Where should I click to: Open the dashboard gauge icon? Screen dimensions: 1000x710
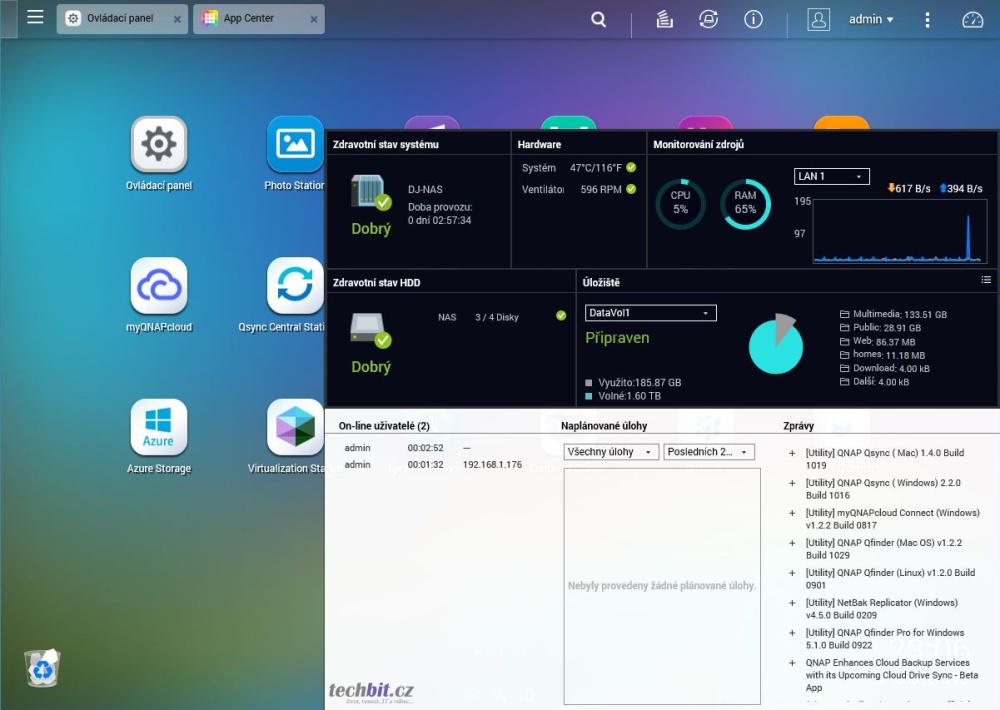tap(972, 19)
